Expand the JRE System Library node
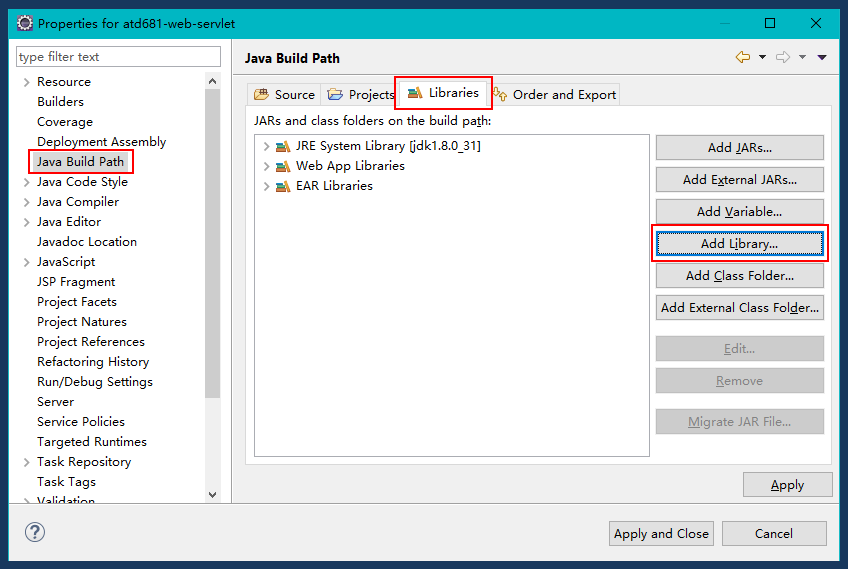Viewport: 848px width, 569px height. coord(266,146)
